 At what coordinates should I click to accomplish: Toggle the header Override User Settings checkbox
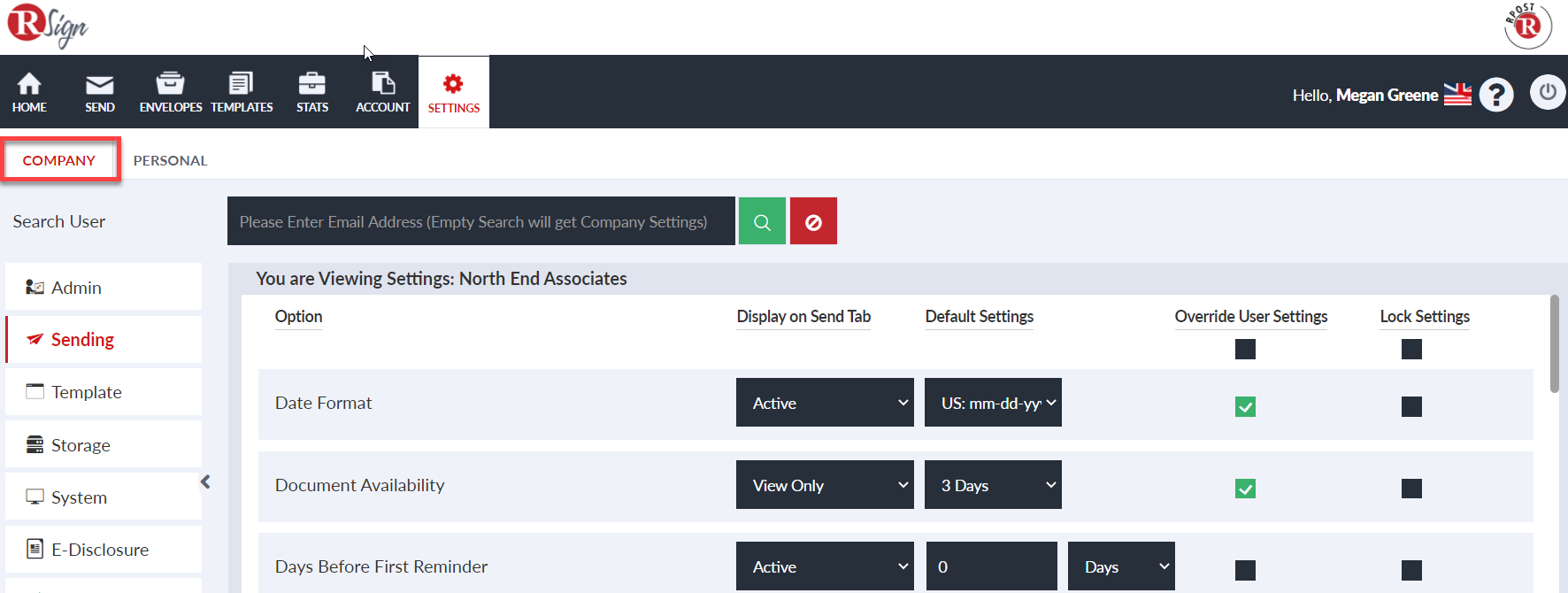(x=1245, y=350)
